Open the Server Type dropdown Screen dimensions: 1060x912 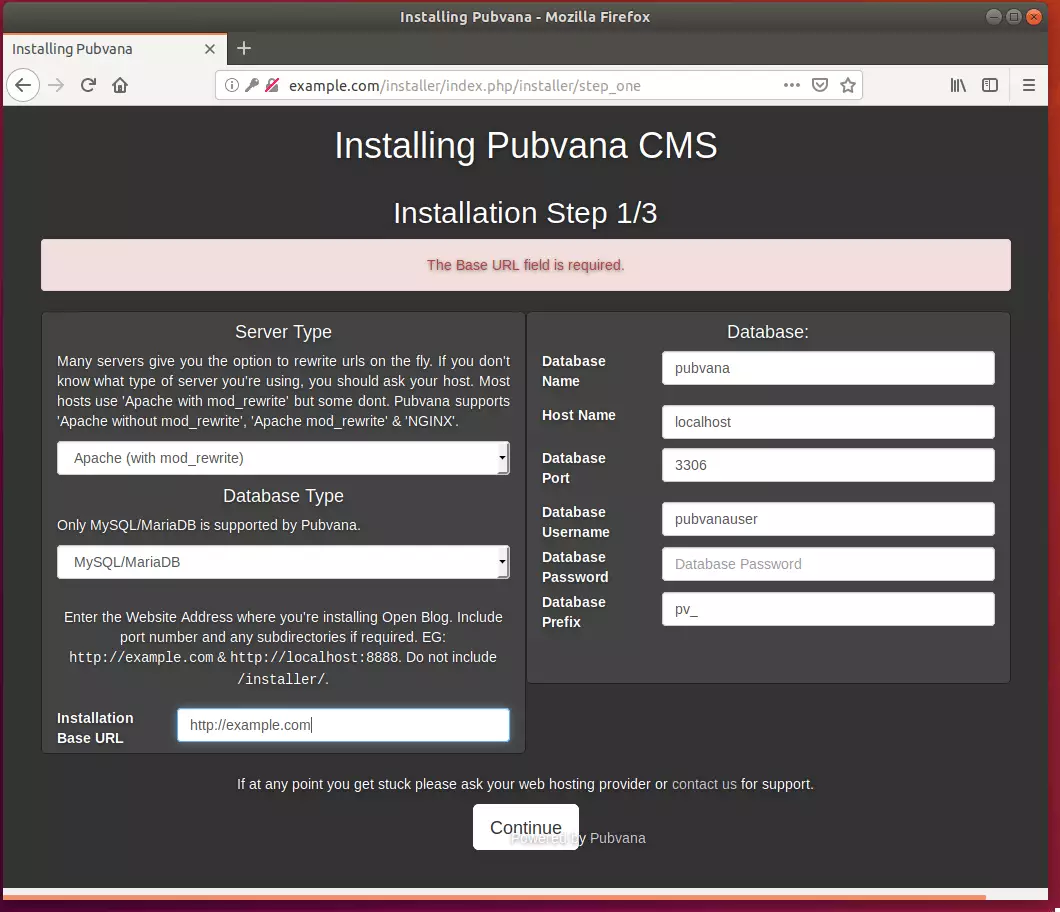tap(283, 458)
